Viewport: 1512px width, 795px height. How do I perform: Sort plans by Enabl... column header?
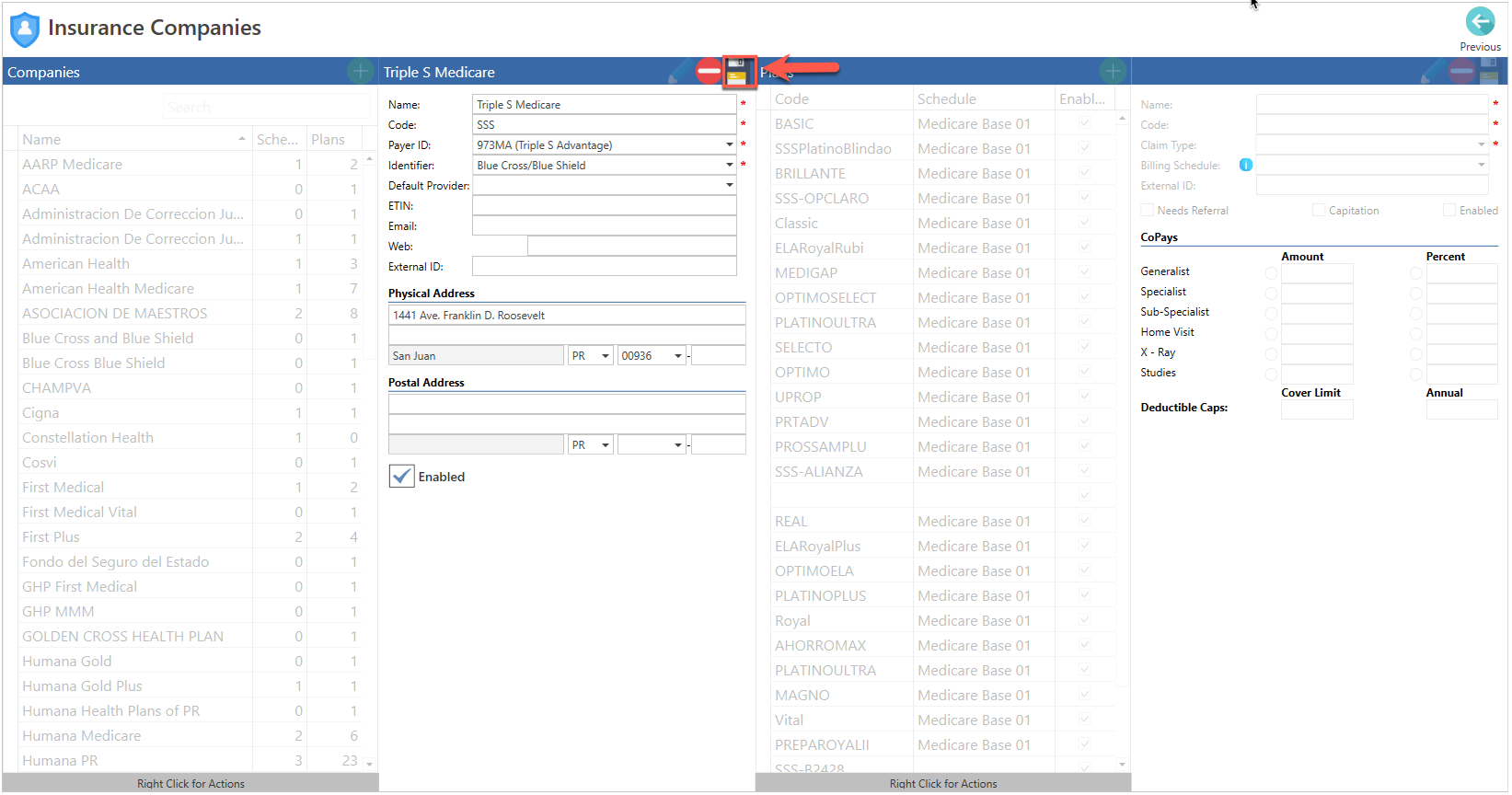[x=1085, y=98]
